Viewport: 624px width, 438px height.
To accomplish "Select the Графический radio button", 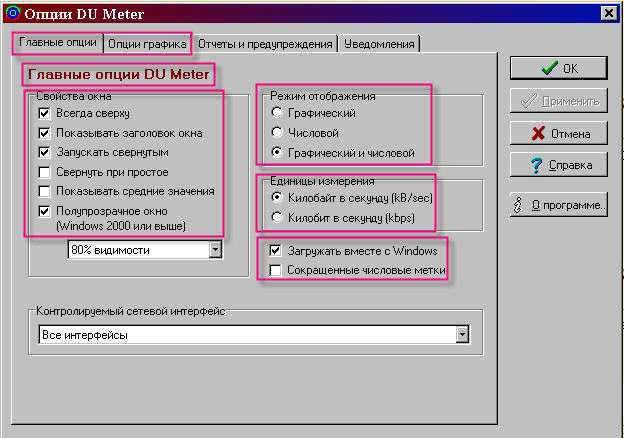I will pos(277,113).
